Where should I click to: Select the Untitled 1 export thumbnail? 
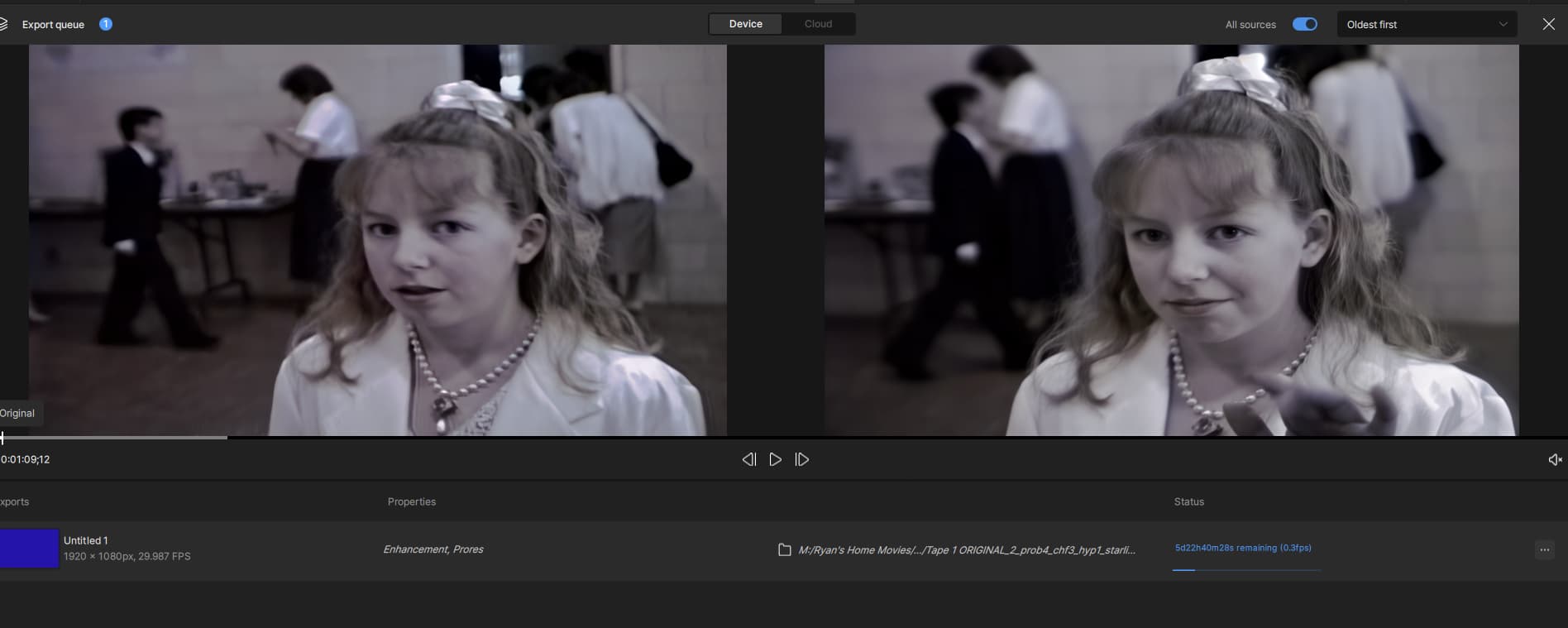point(29,549)
